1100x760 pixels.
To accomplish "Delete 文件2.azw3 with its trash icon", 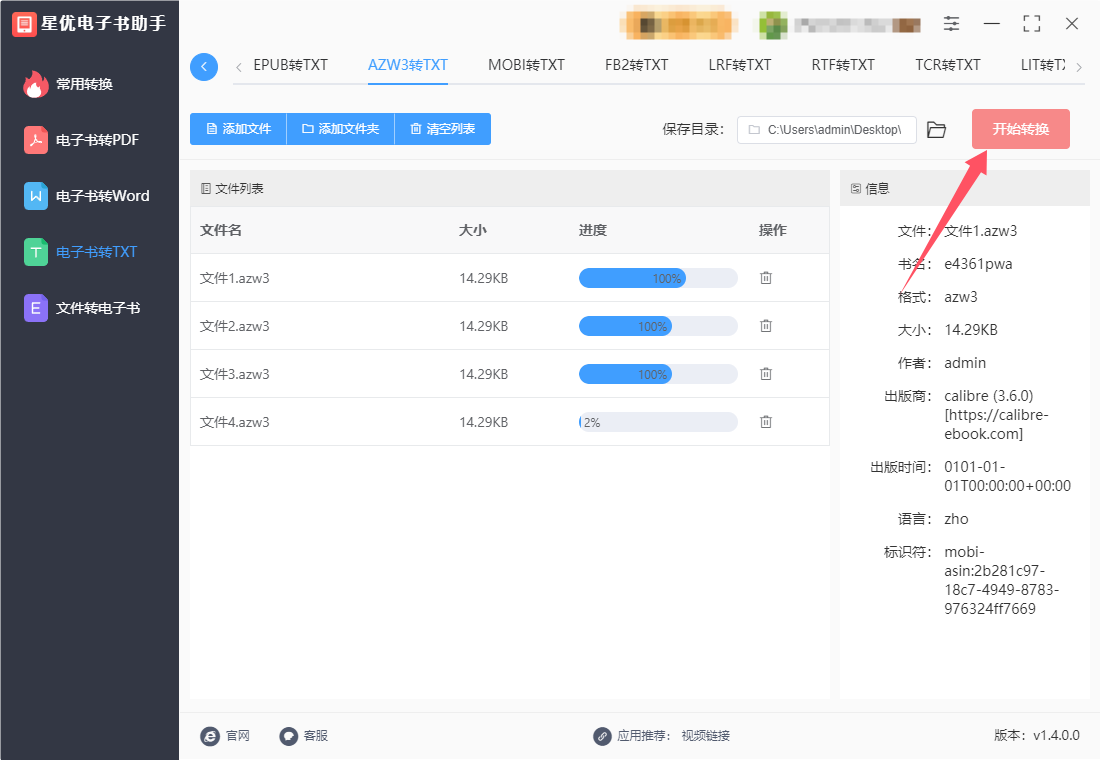I will pyautogui.click(x=765, y=326).
